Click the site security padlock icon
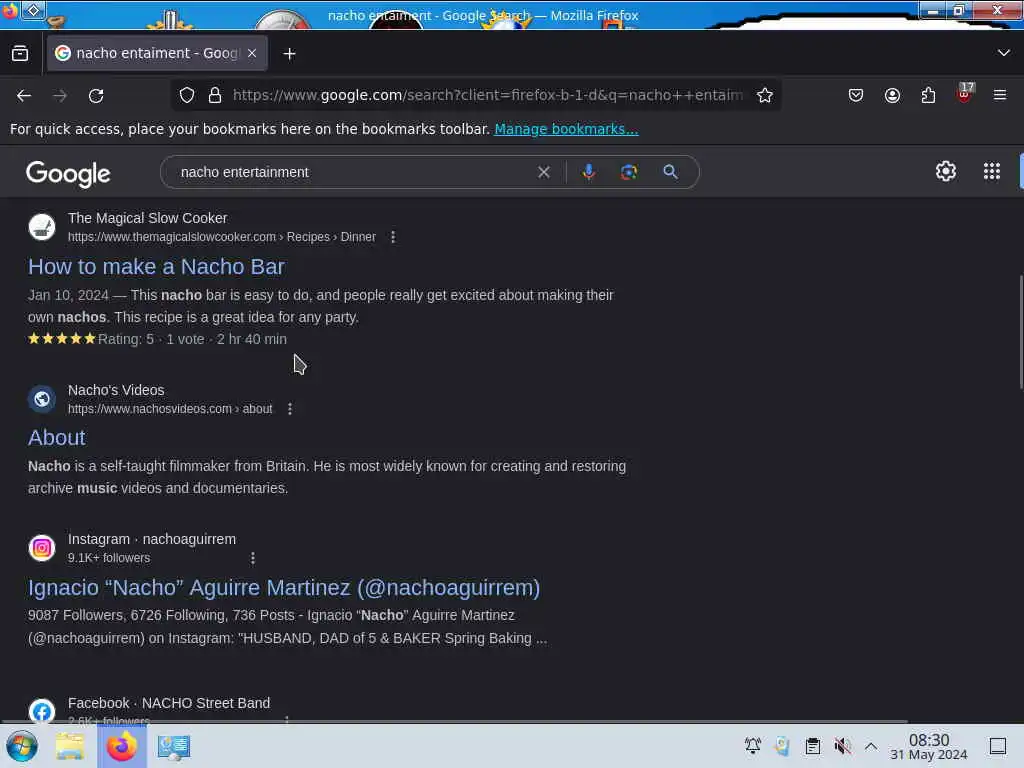 click(x=215, y=95)
